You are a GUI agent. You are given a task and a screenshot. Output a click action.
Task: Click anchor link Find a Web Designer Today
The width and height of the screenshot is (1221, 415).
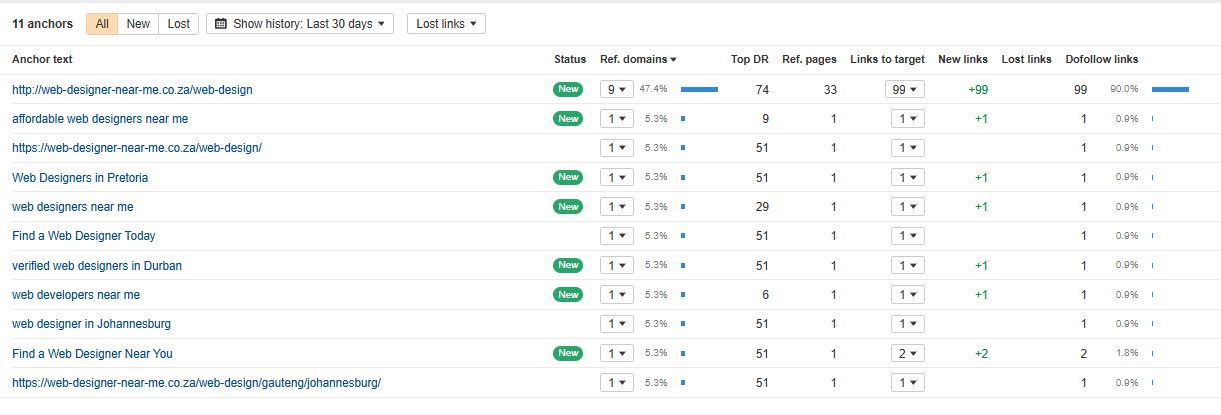[x=83, y=236]
